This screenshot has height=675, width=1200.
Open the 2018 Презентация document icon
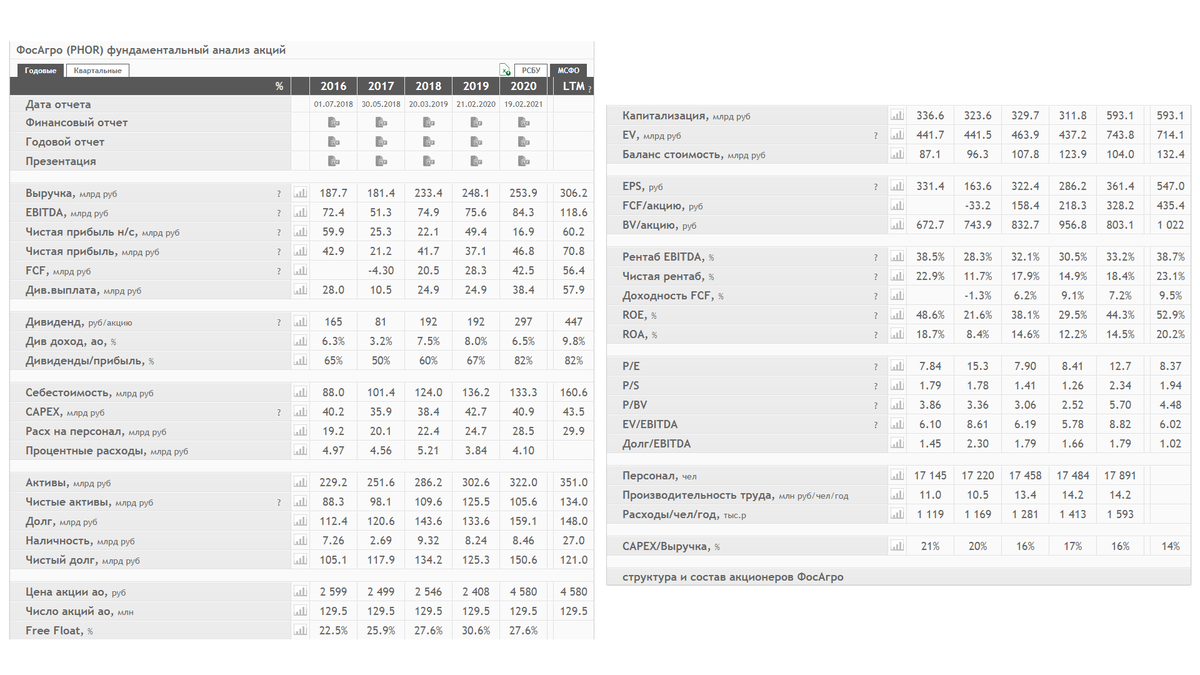point(428,161)
